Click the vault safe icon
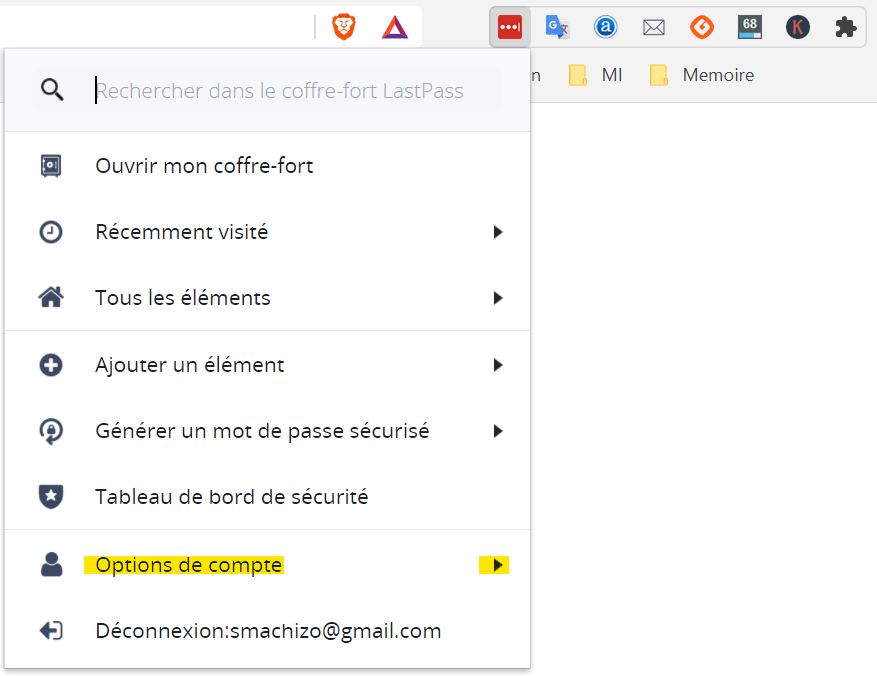 51,166
